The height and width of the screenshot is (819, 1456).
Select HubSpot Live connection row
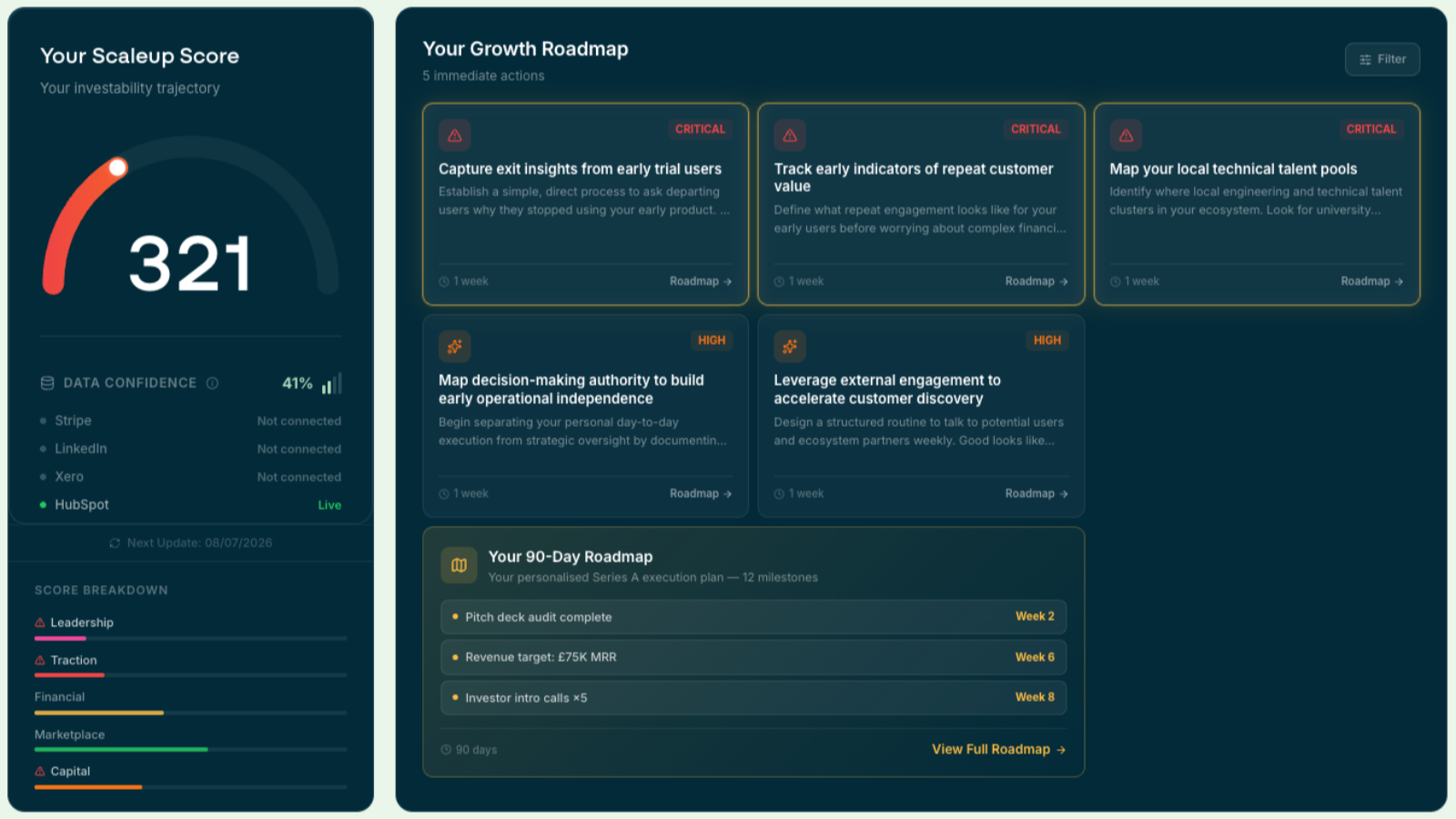click(x=190, y=504)
